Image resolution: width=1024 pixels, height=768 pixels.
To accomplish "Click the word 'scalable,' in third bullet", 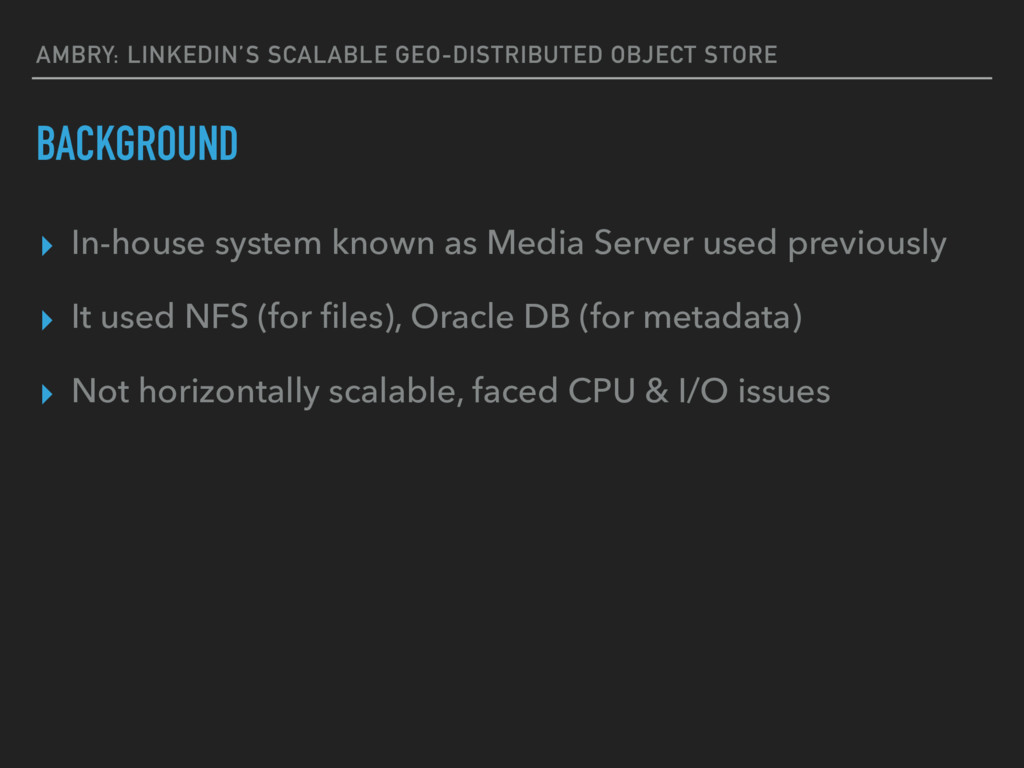I will coord(396,391).
